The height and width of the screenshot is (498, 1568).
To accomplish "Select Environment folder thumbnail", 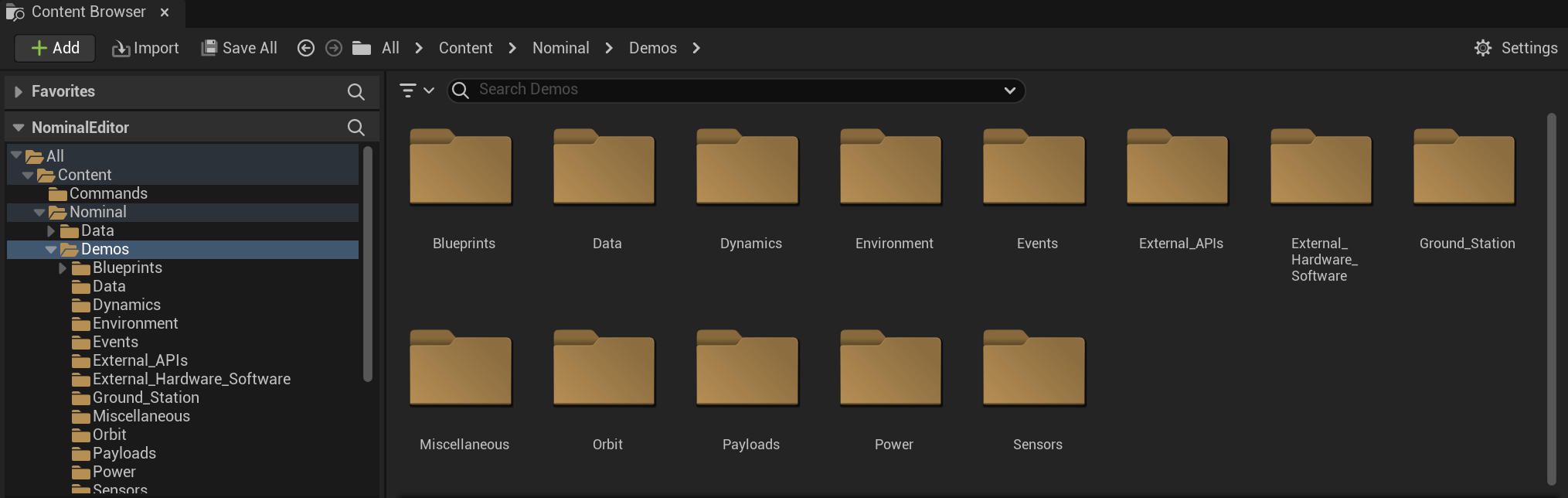I will click(891, 167).
